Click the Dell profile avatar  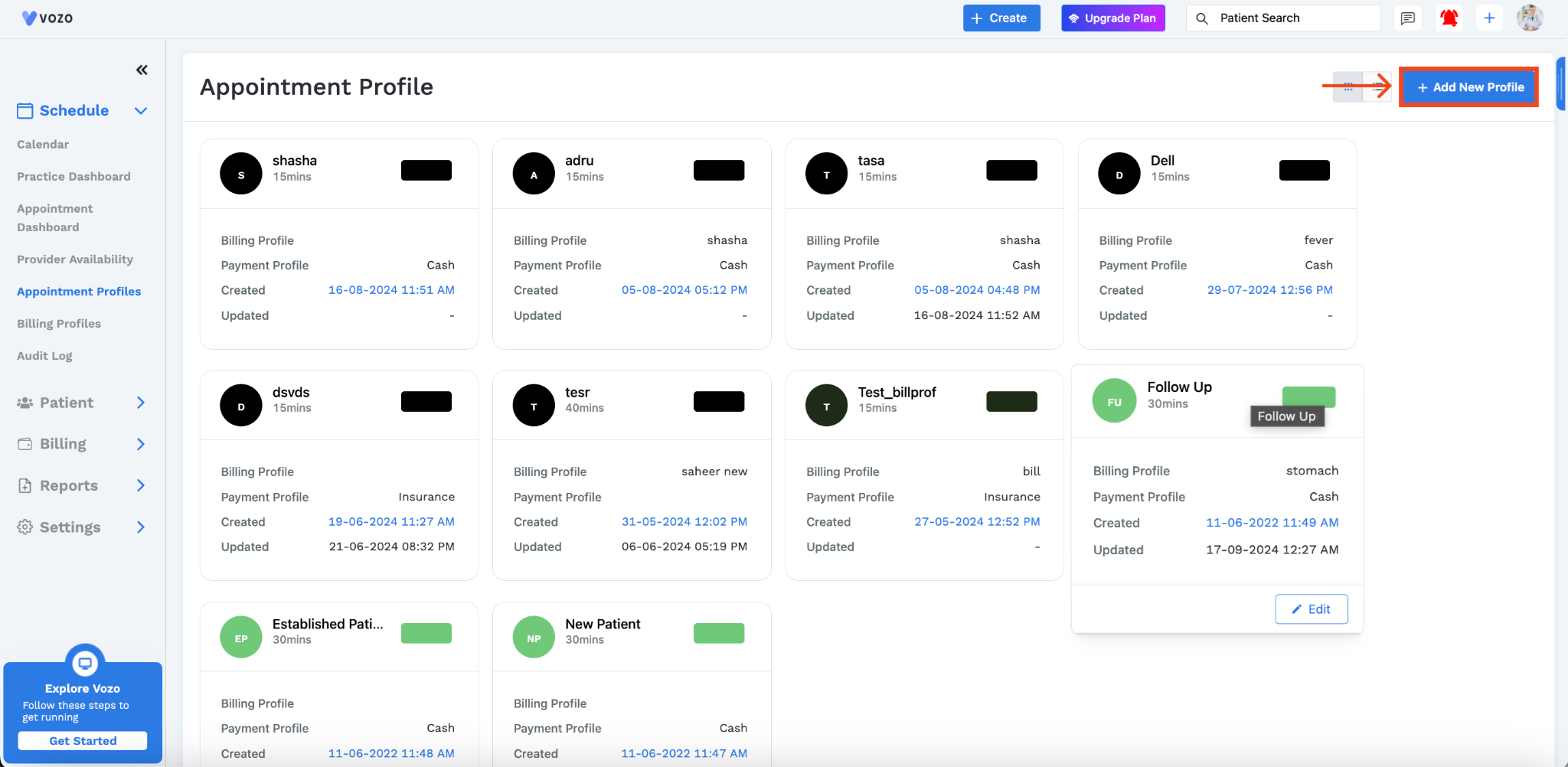1119,174
